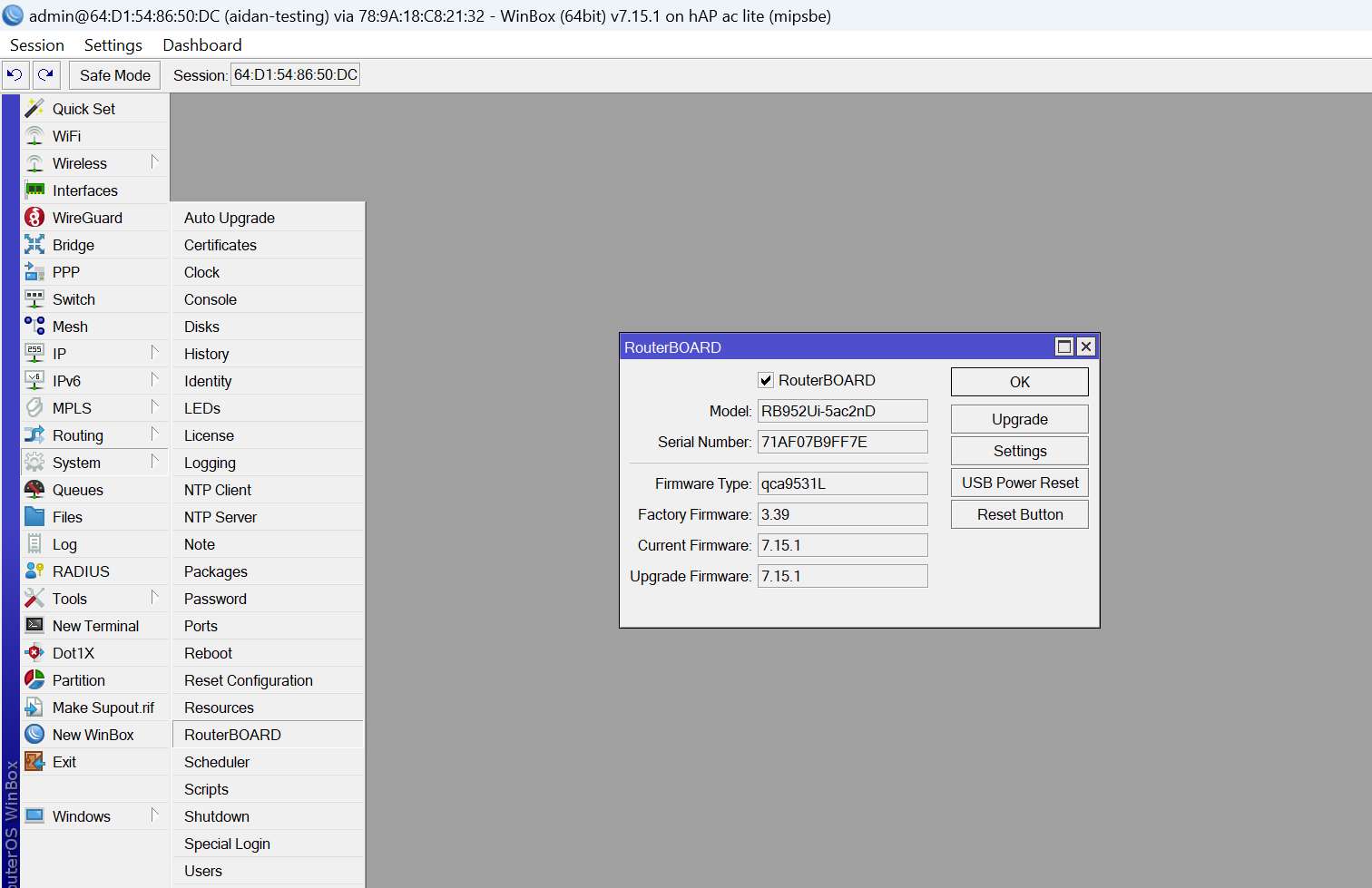The image size is (1372, 888).
Task: Click the Interfaces card icon
Action: (x=34, y=190)
